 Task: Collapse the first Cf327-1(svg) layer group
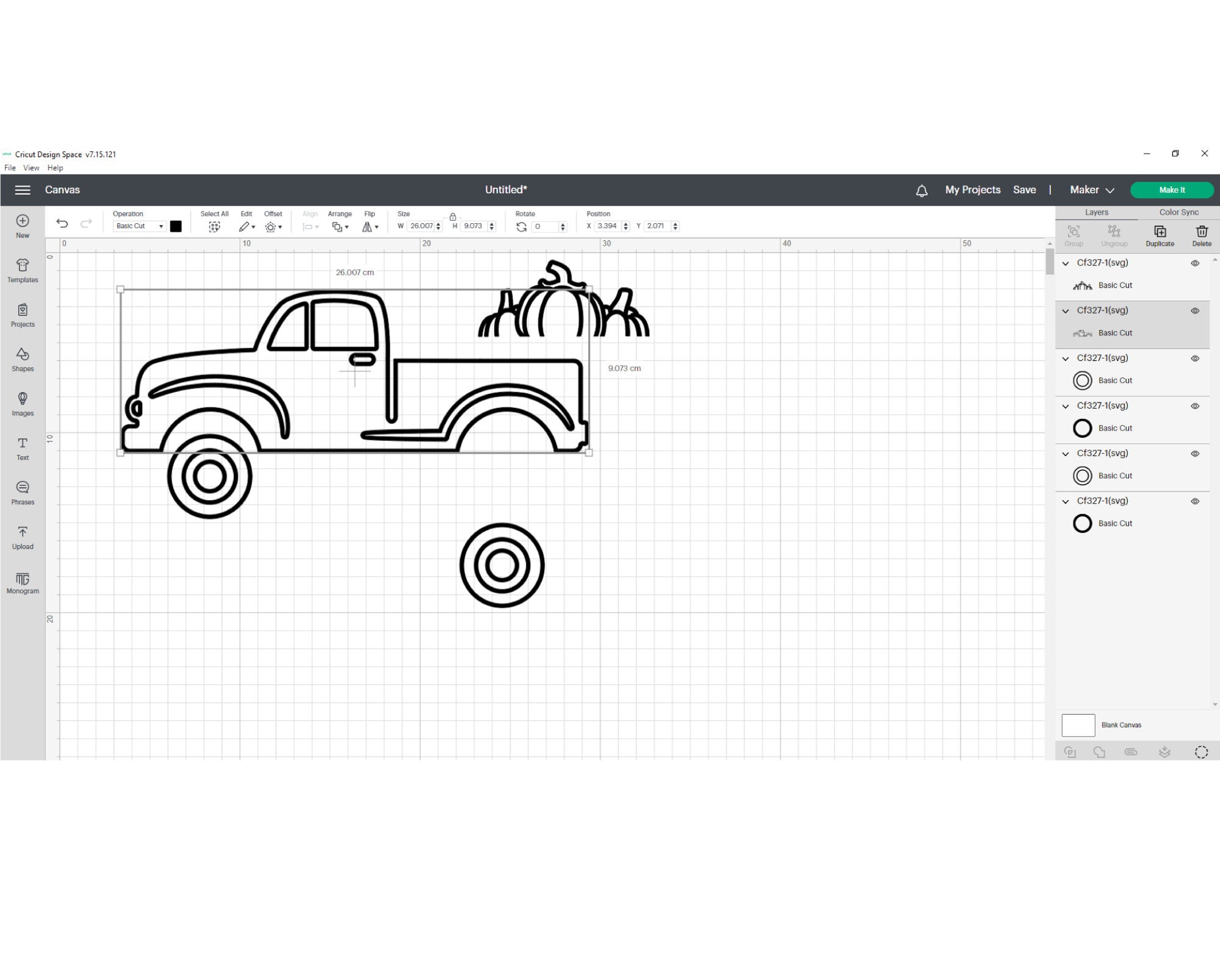point(1065,263)
